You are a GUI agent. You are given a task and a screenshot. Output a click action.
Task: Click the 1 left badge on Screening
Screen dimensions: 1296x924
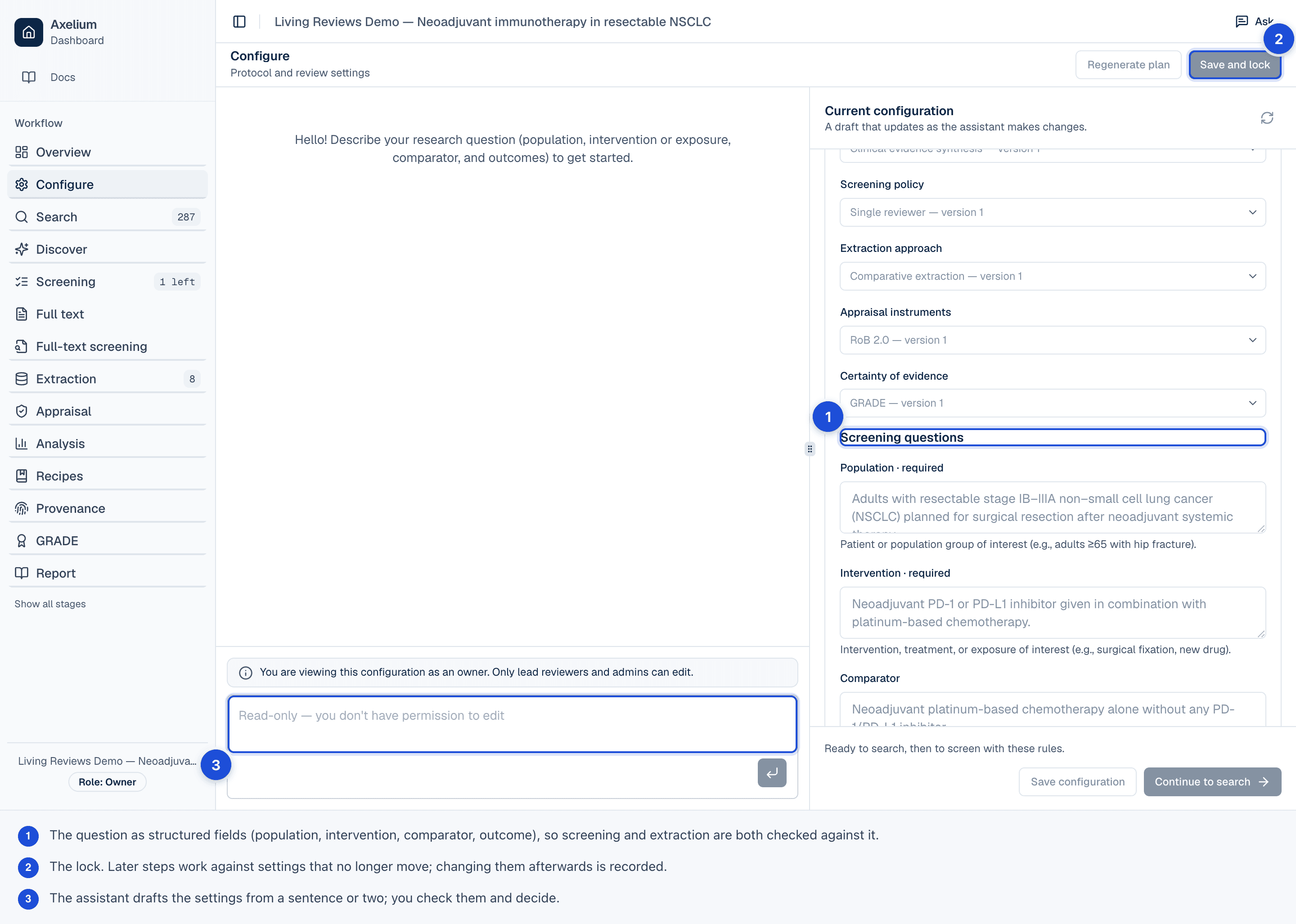[177, 282]
